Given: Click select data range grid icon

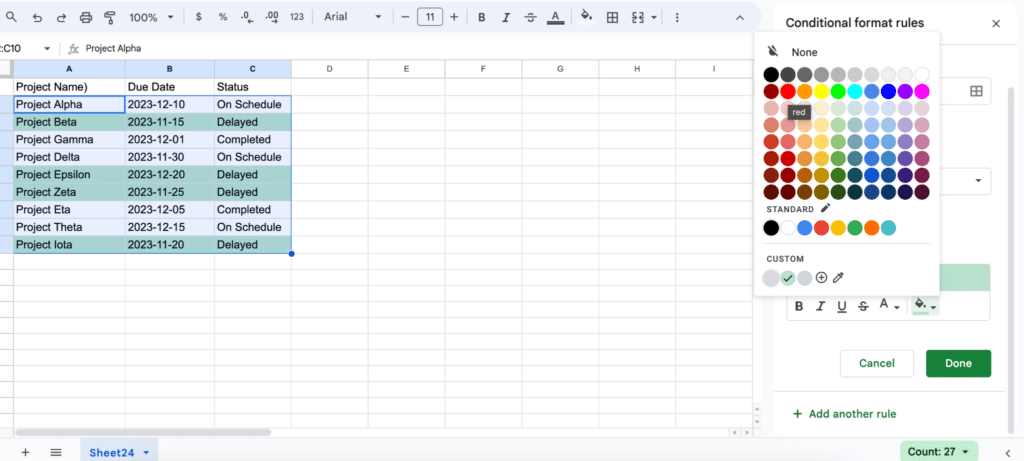Looking at the screenshot, I should [976, 91].
